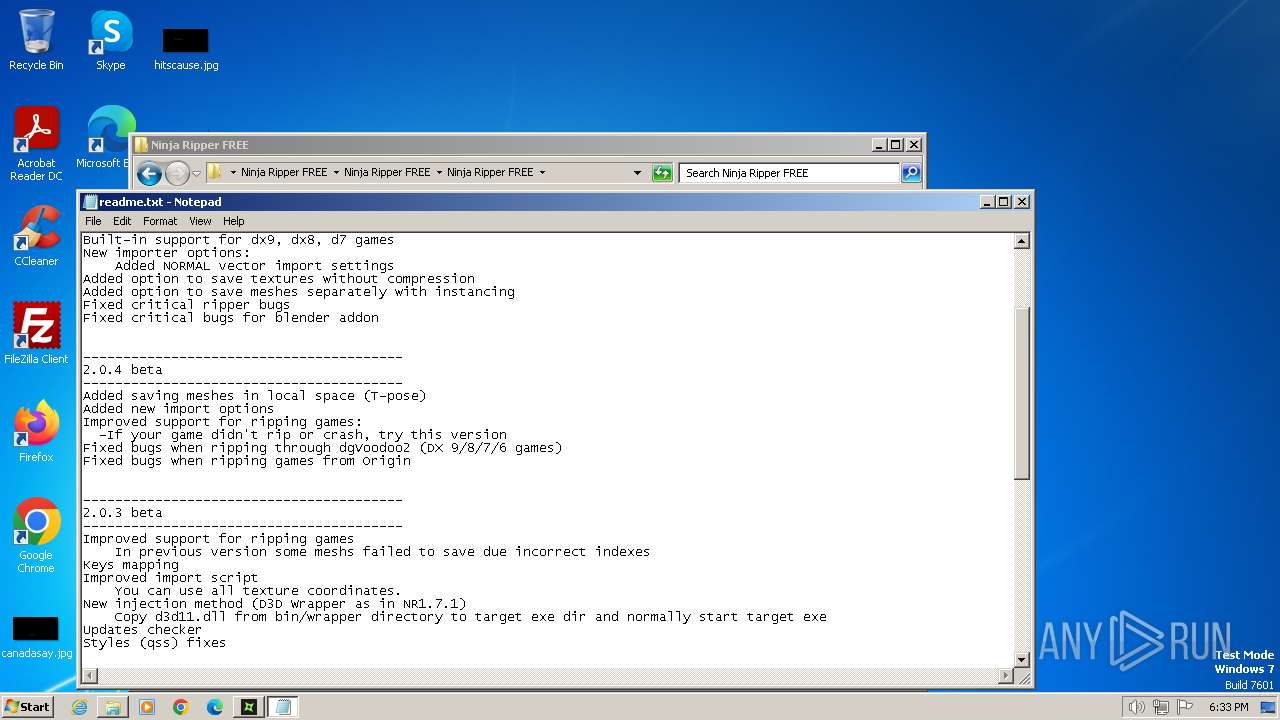Click the line "Added new import options"

tap(178, 409)
